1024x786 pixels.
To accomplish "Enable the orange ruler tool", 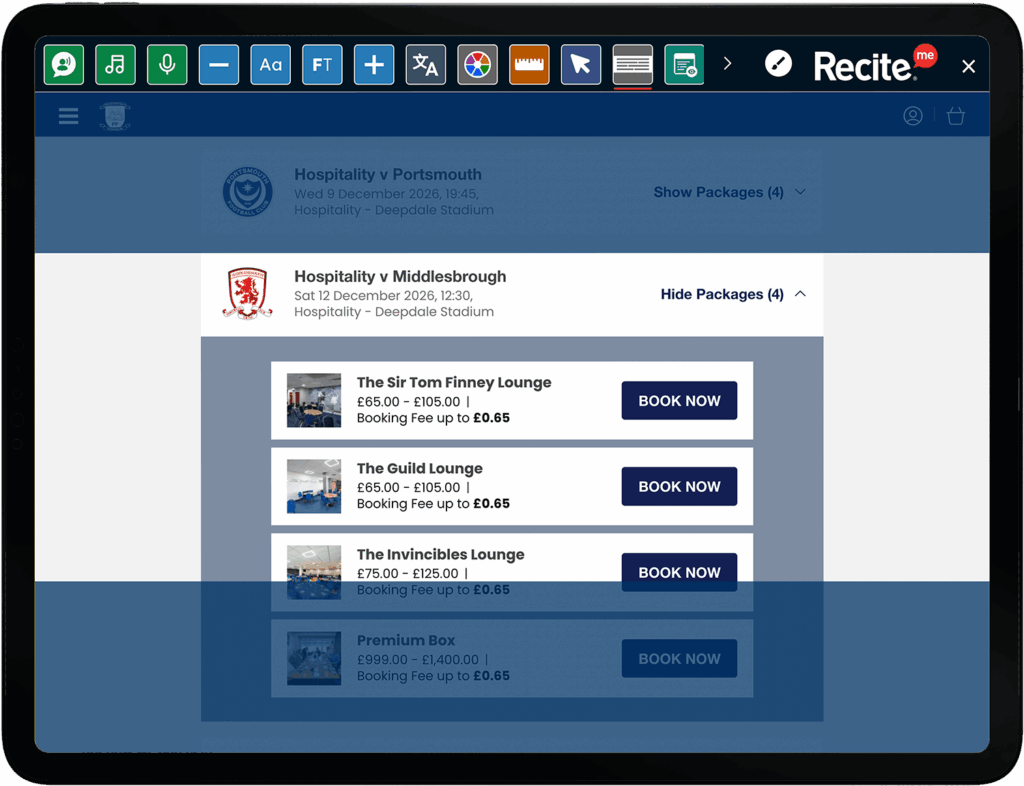I will pyautogui.click(x=529, y=65).
